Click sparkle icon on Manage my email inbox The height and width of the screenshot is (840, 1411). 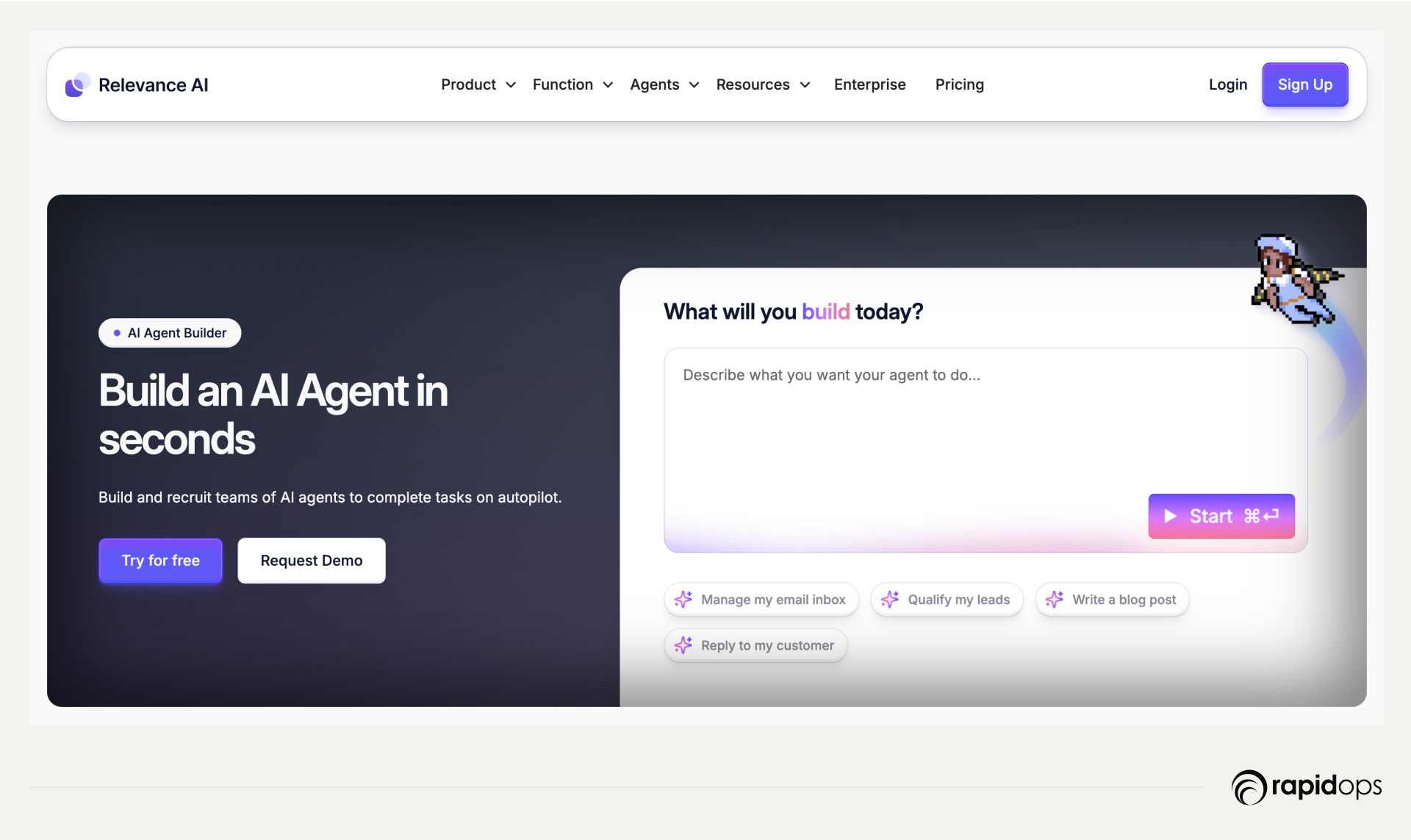point(683,600)
